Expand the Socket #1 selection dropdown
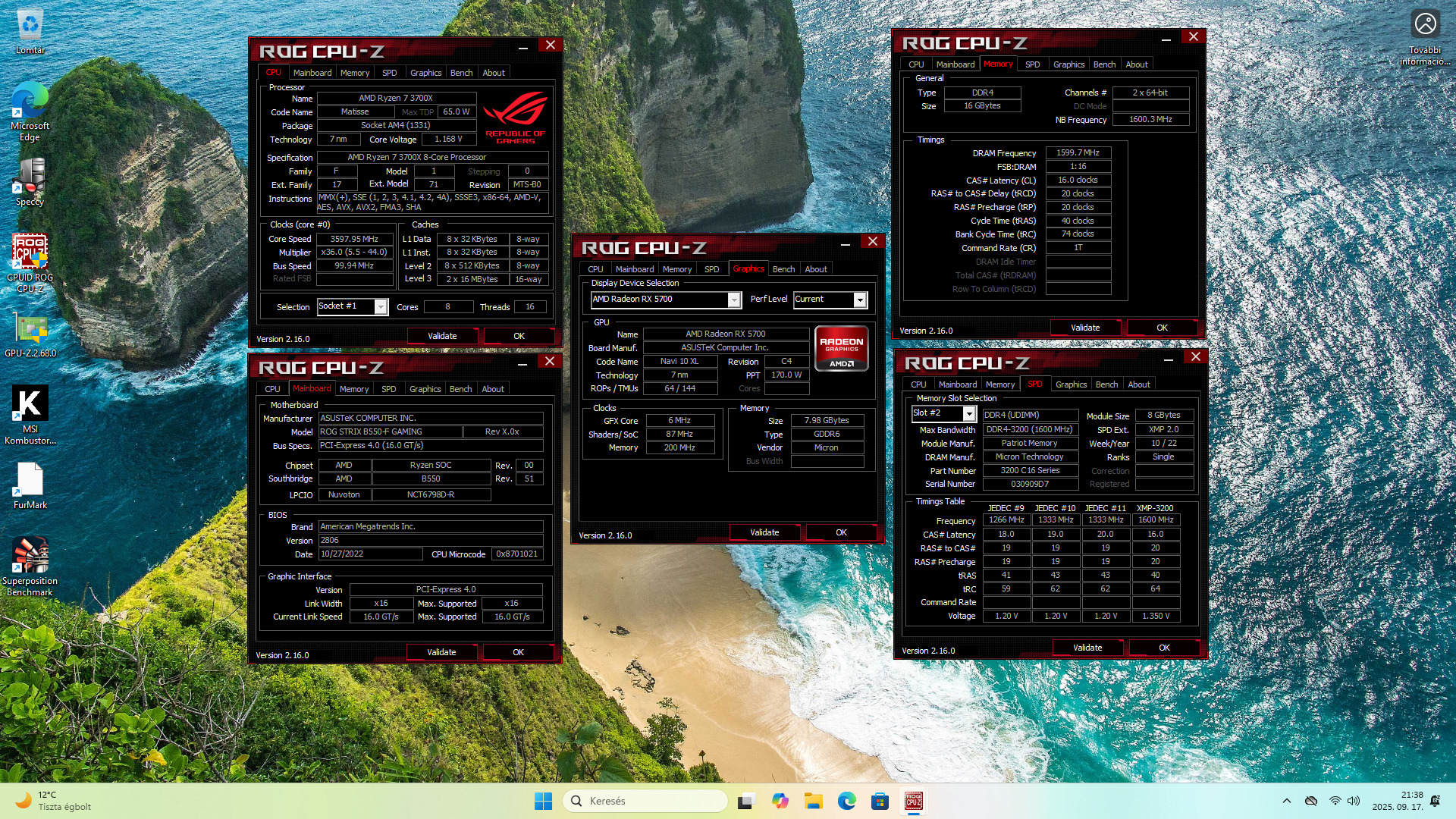The width and height of the screenshot is (1456, 819). (x=381, y=306)
